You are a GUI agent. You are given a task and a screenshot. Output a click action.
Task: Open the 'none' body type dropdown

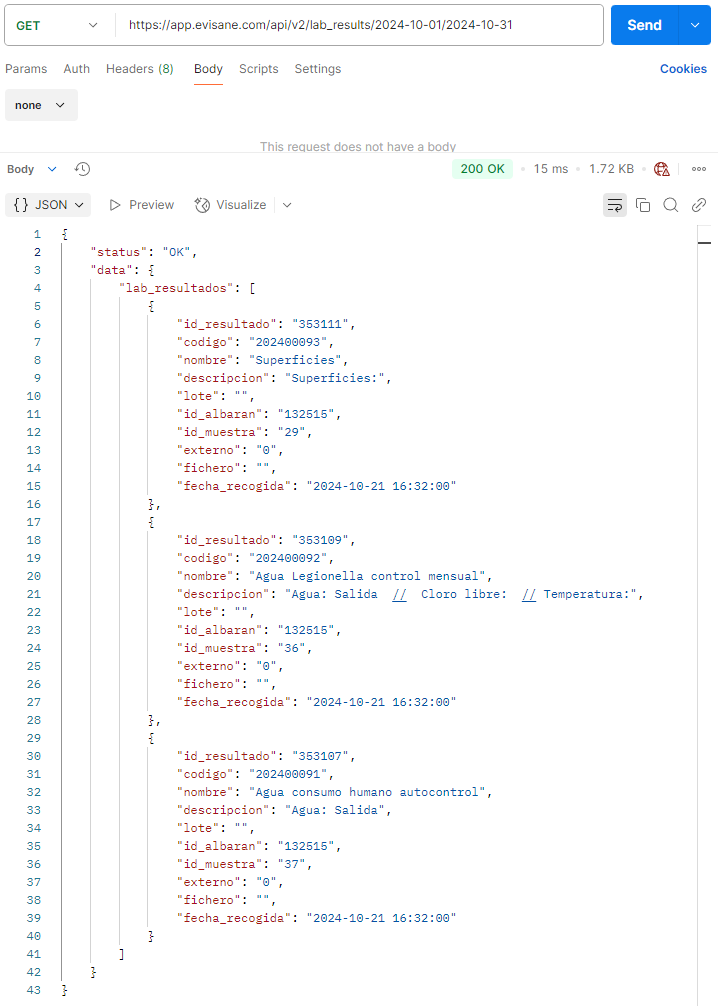tap(41, 105)
